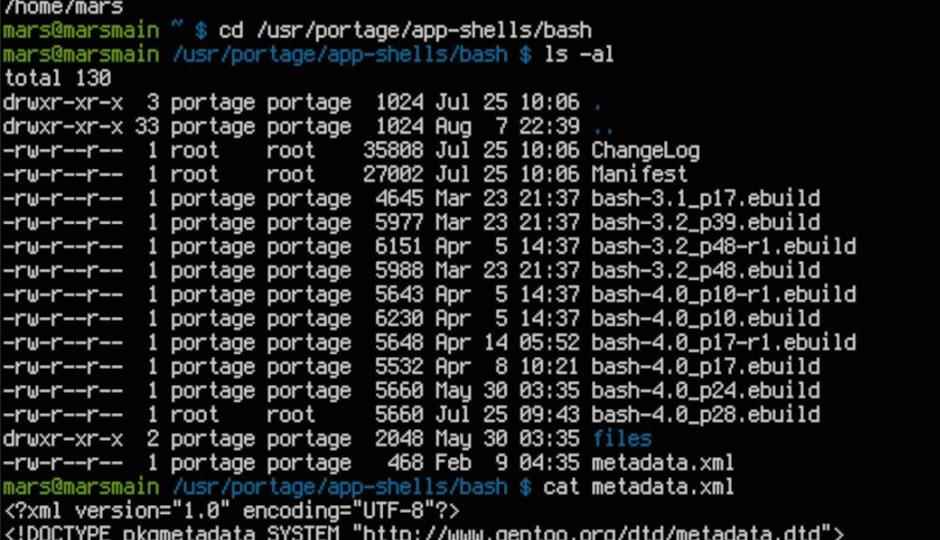940x540 pixels.
Task: Click the cat metadata.xml command text
Action: point(638,487)
